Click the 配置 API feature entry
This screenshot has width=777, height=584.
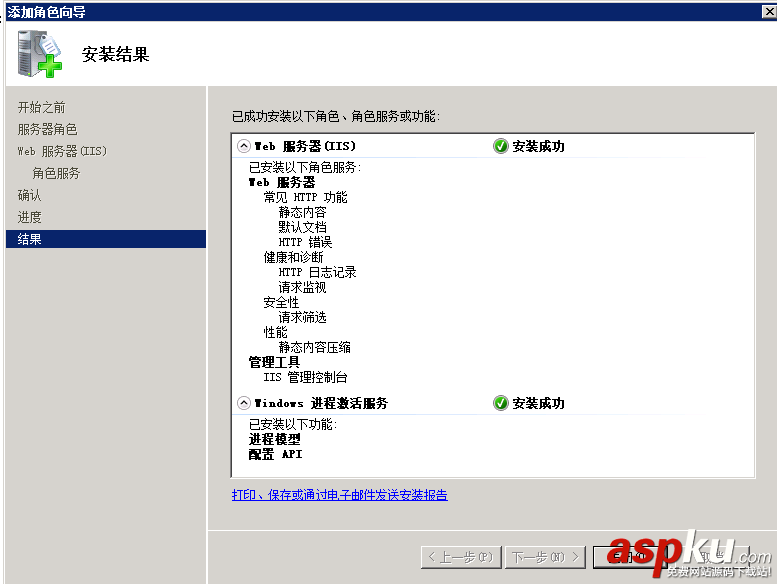click(275, 454)
